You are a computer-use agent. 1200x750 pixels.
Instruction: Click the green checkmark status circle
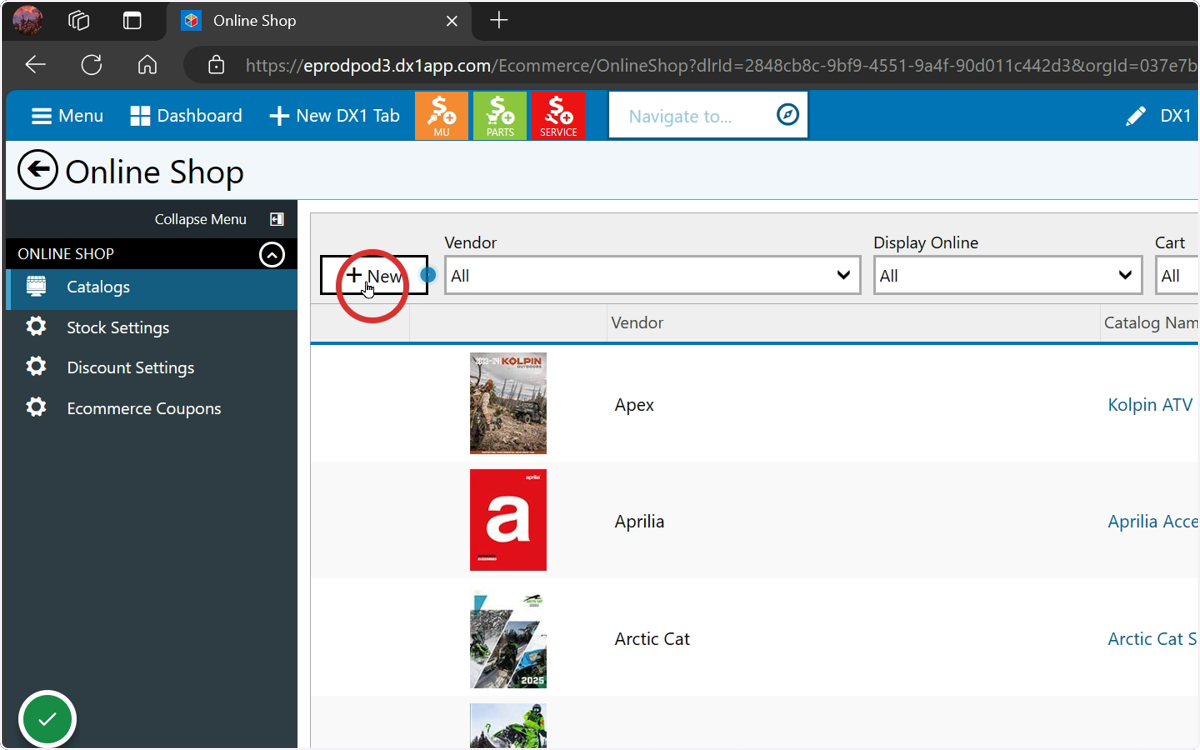coord(47,719)
